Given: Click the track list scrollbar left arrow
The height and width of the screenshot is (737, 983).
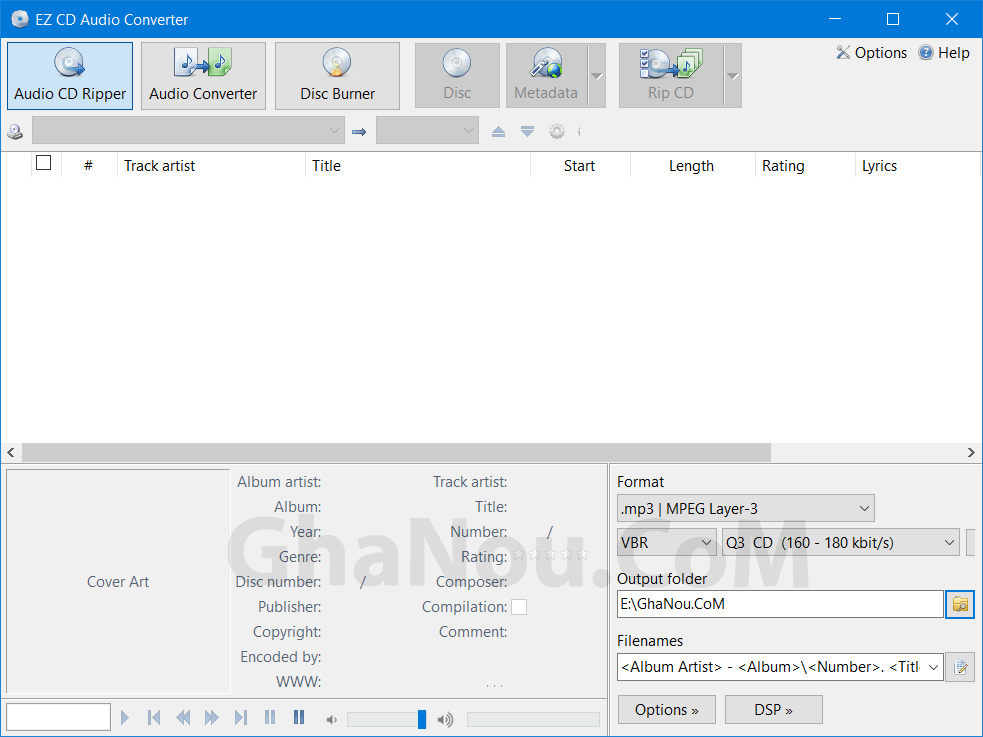Looking at the screenshot, I should point(11,452).
